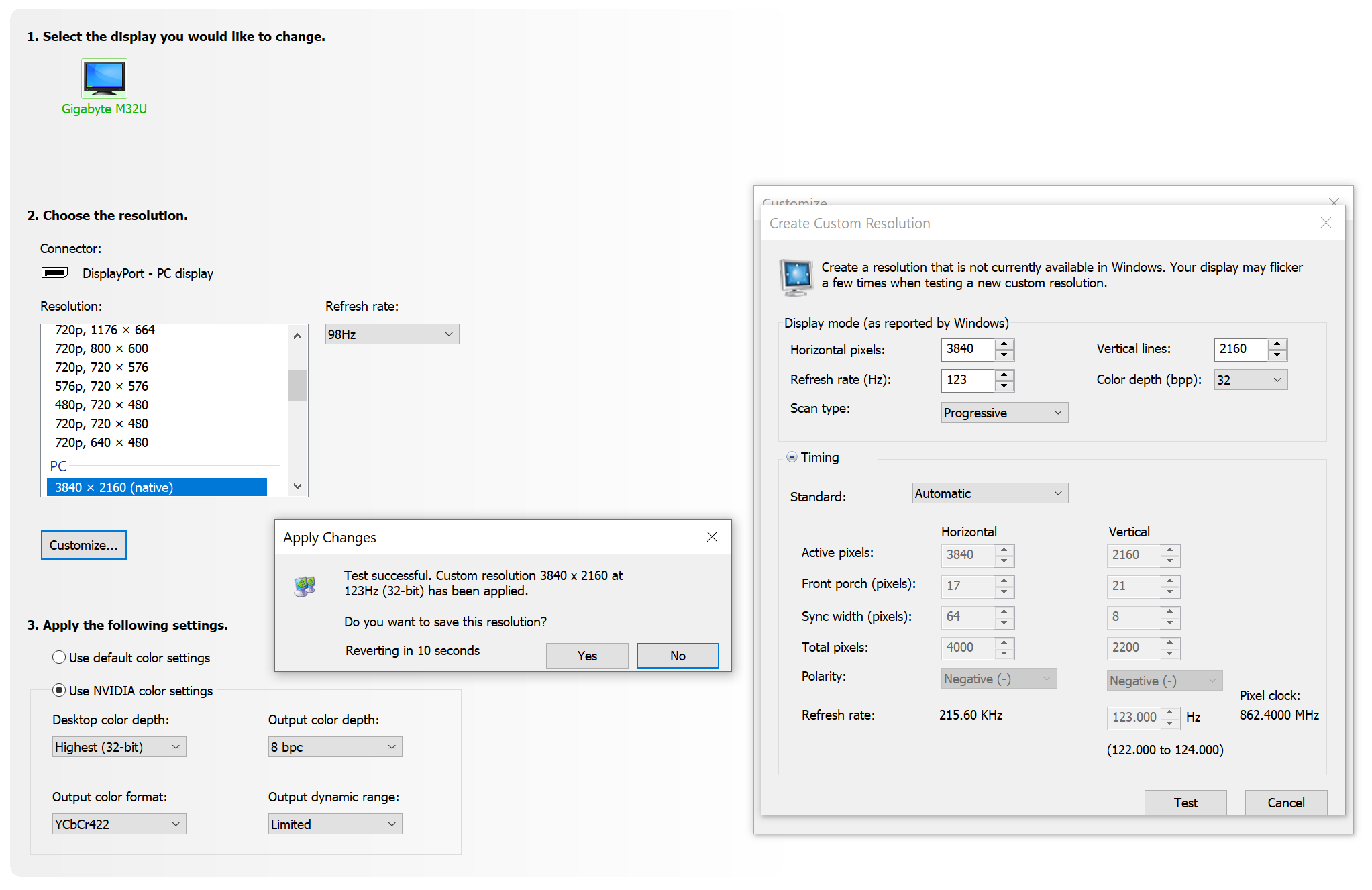Screen dimensions: 1372x890
Task: Open the Timing Standard Automatic dropdown
Action: 990,493
